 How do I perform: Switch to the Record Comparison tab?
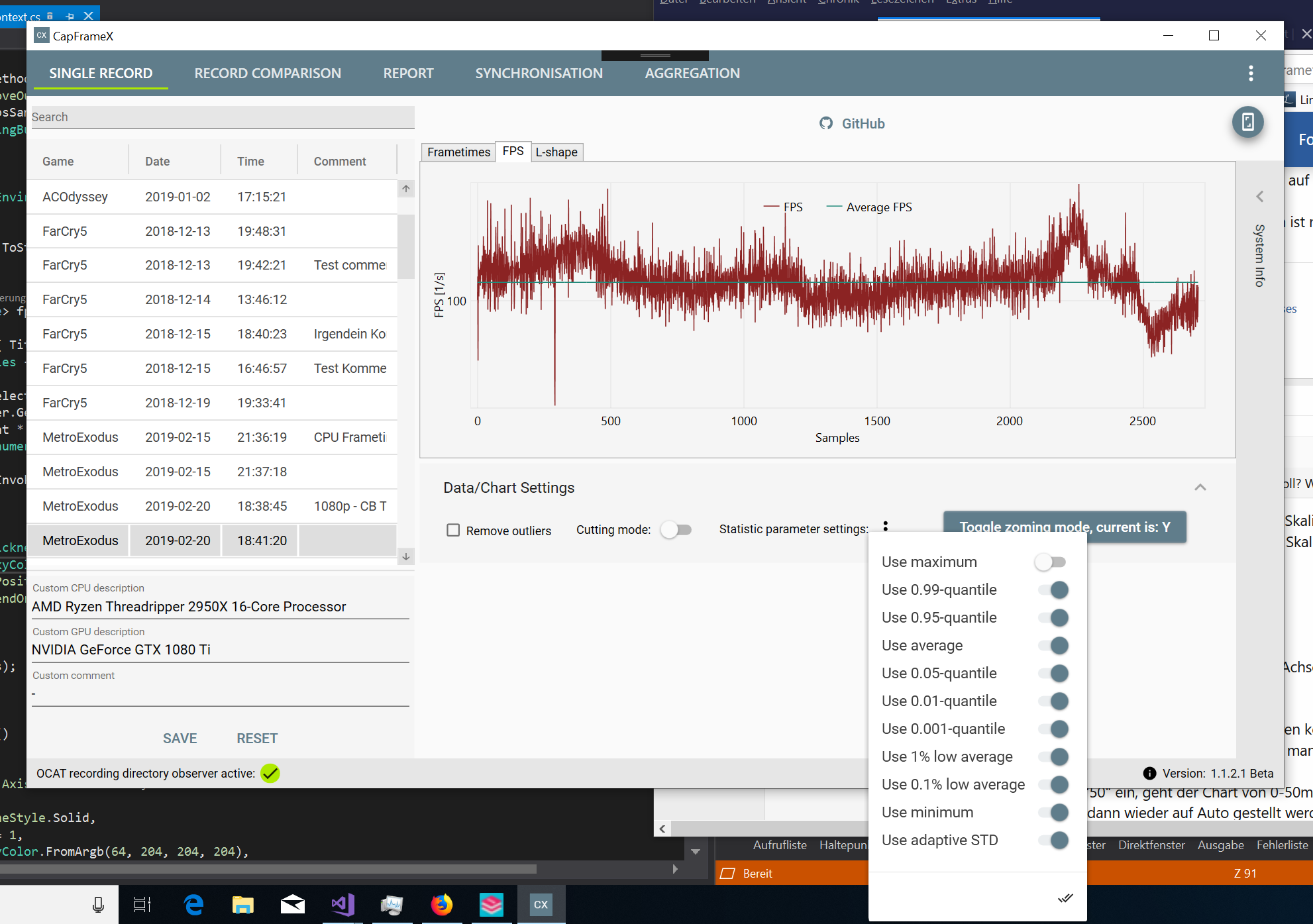[268, 74]
